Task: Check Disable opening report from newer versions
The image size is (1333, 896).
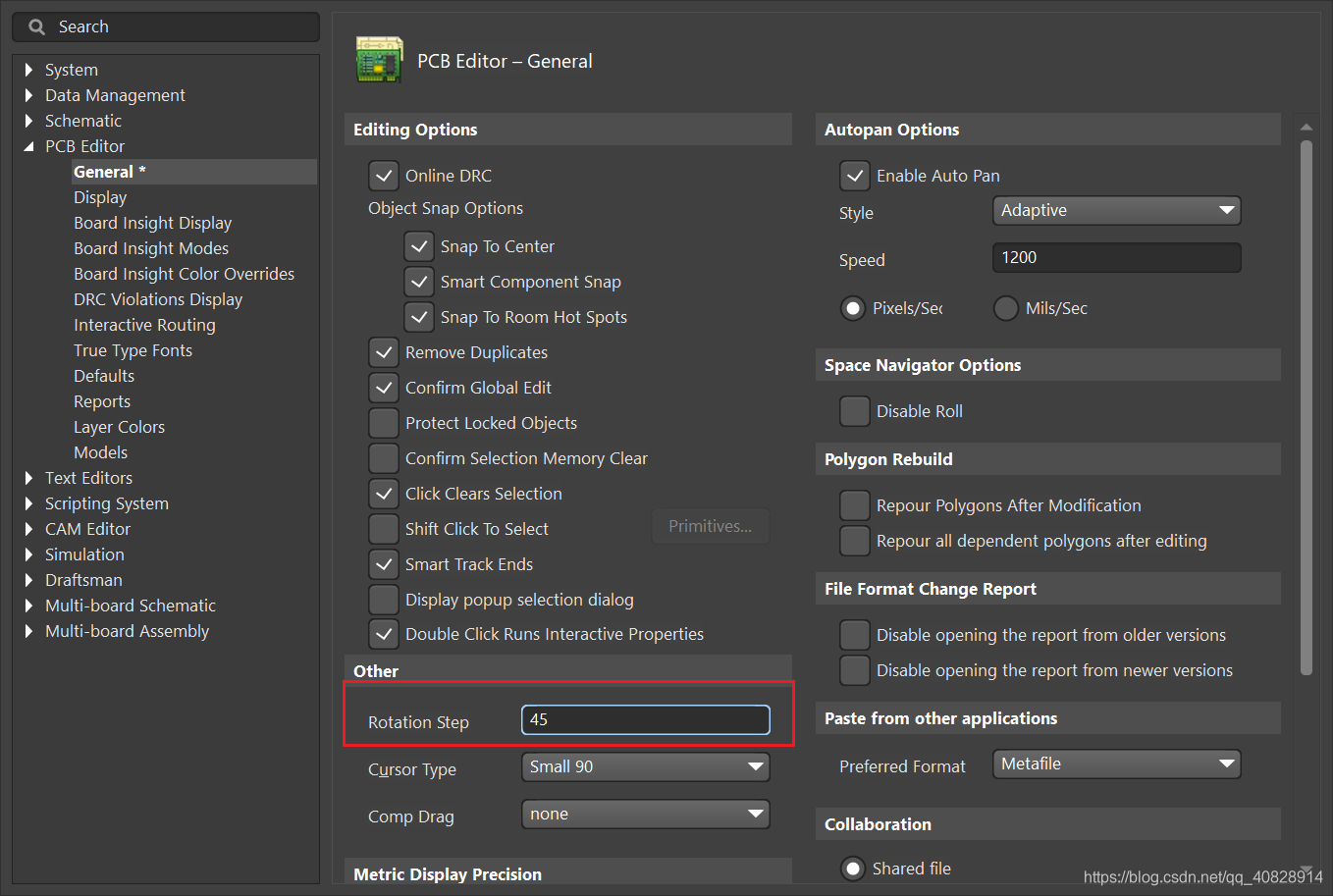Action: click(855, 670)
